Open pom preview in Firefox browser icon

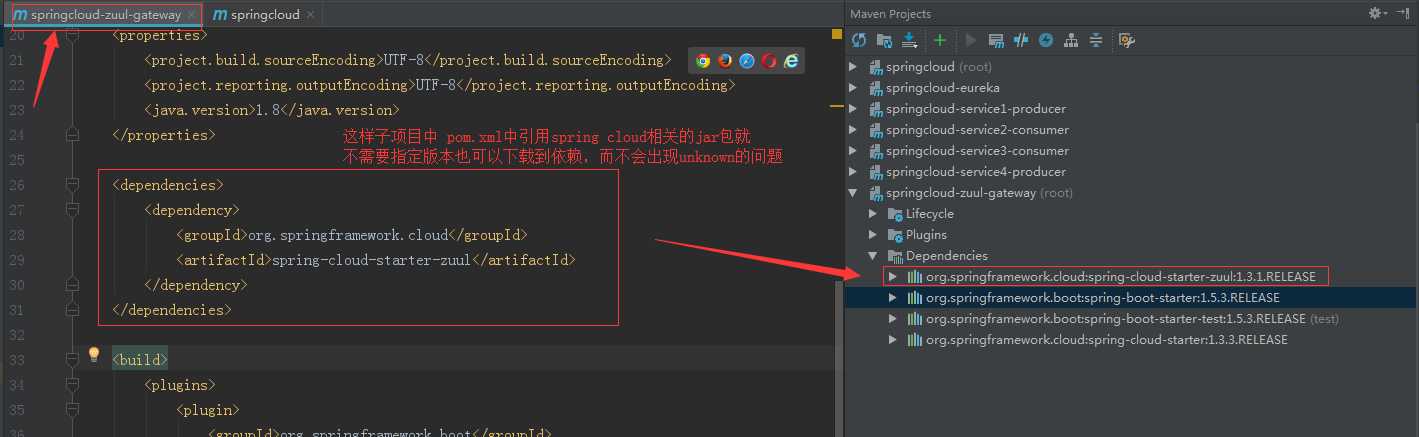(x=725, y=61)
